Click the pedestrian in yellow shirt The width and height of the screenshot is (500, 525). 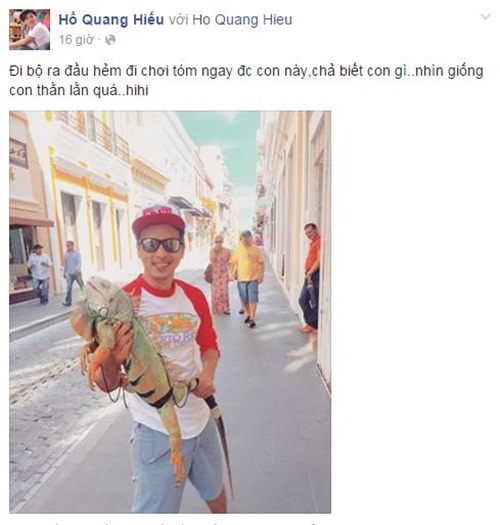248,278
